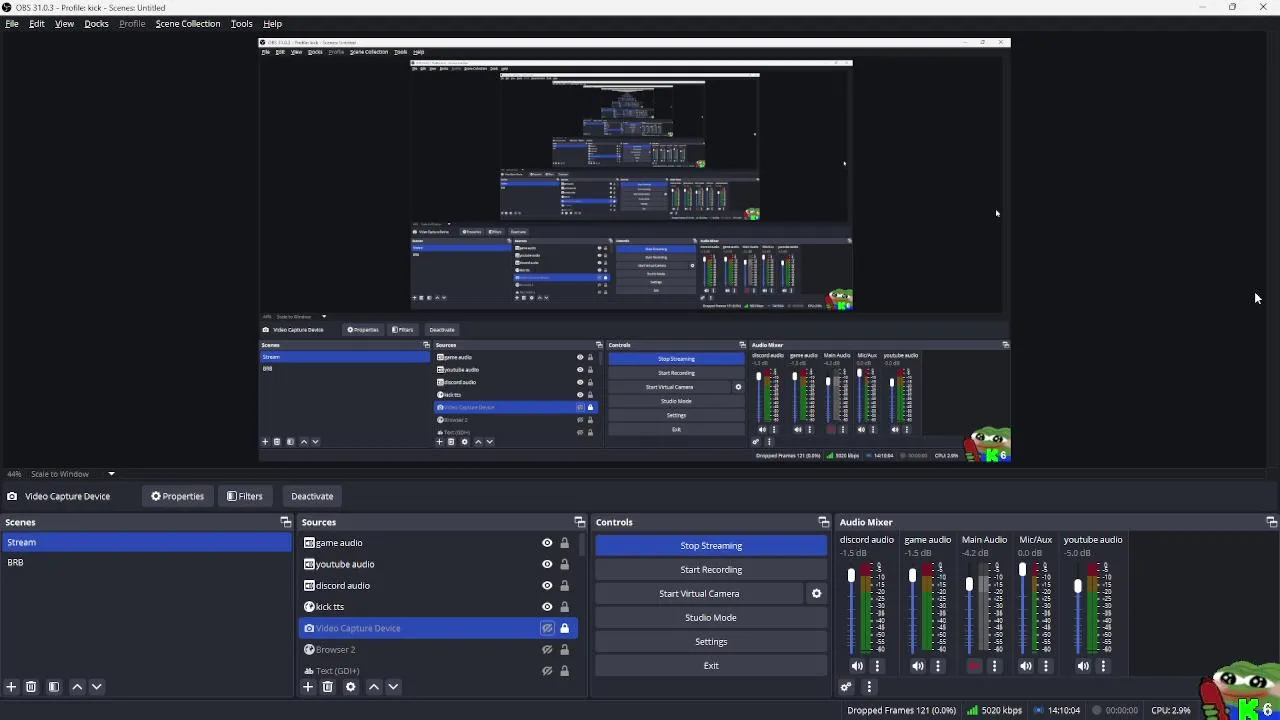Open game audio three-dot options menu
This screenshot has width=1280, height=720.
click(x=938, y=666)
